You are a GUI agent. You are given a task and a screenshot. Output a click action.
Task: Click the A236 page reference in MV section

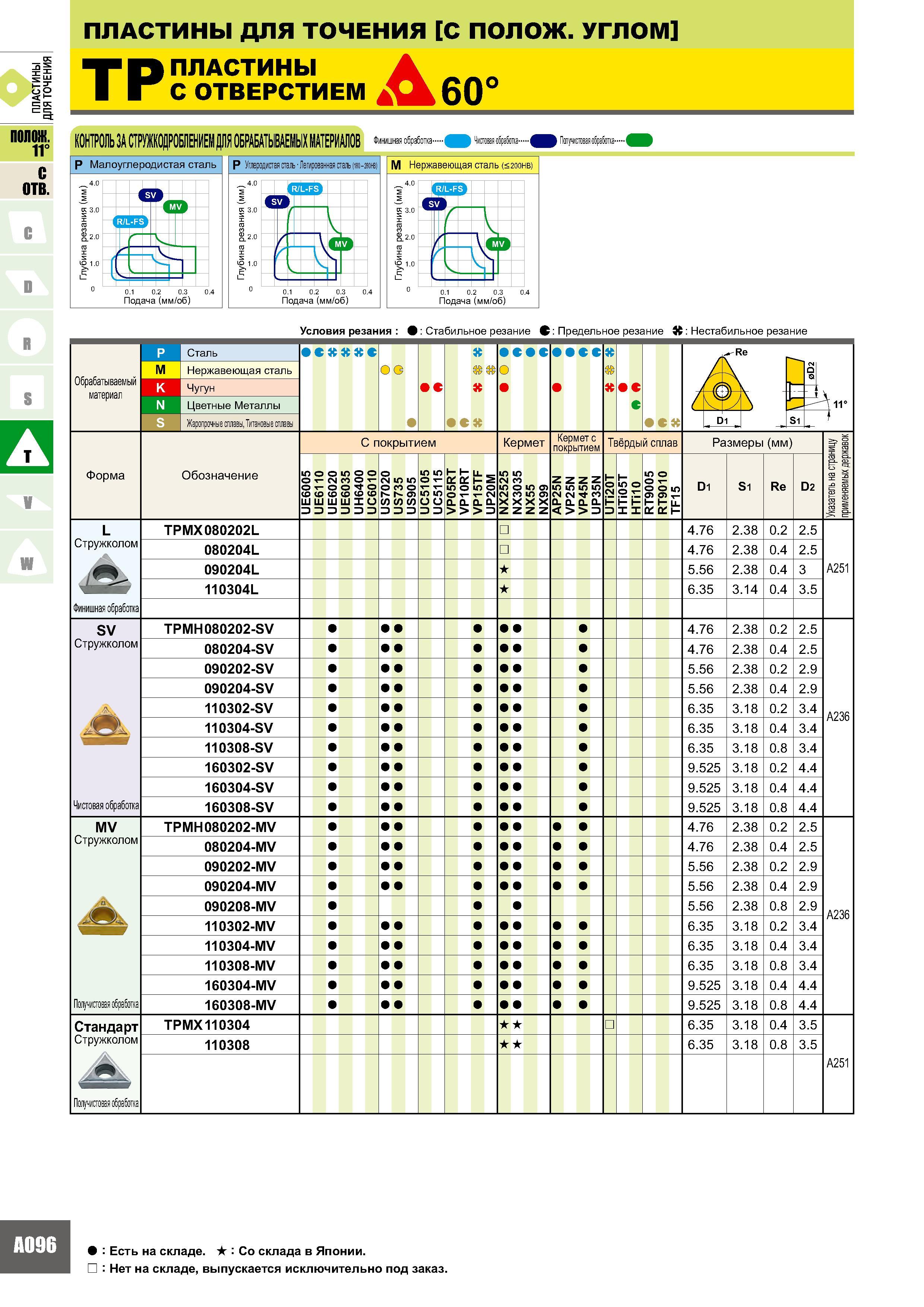coord(838,915)
